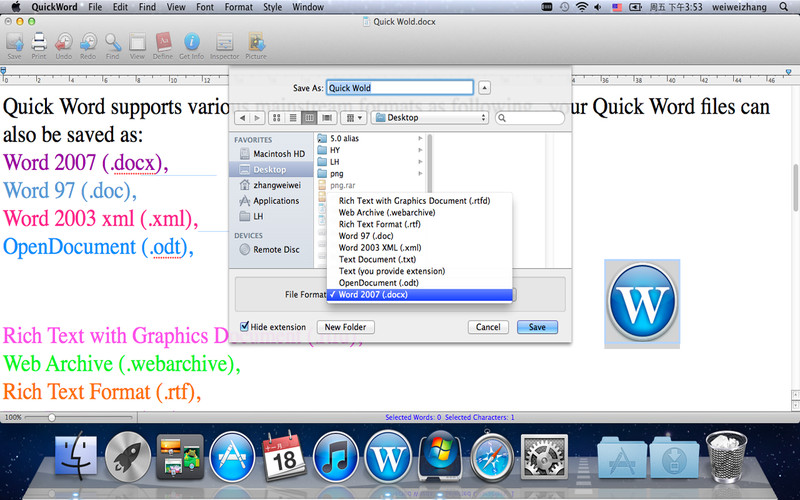This screenshot has height=500, width=800.
Task: Go back in save dialog browser
Action: click(x=242, y=118)
